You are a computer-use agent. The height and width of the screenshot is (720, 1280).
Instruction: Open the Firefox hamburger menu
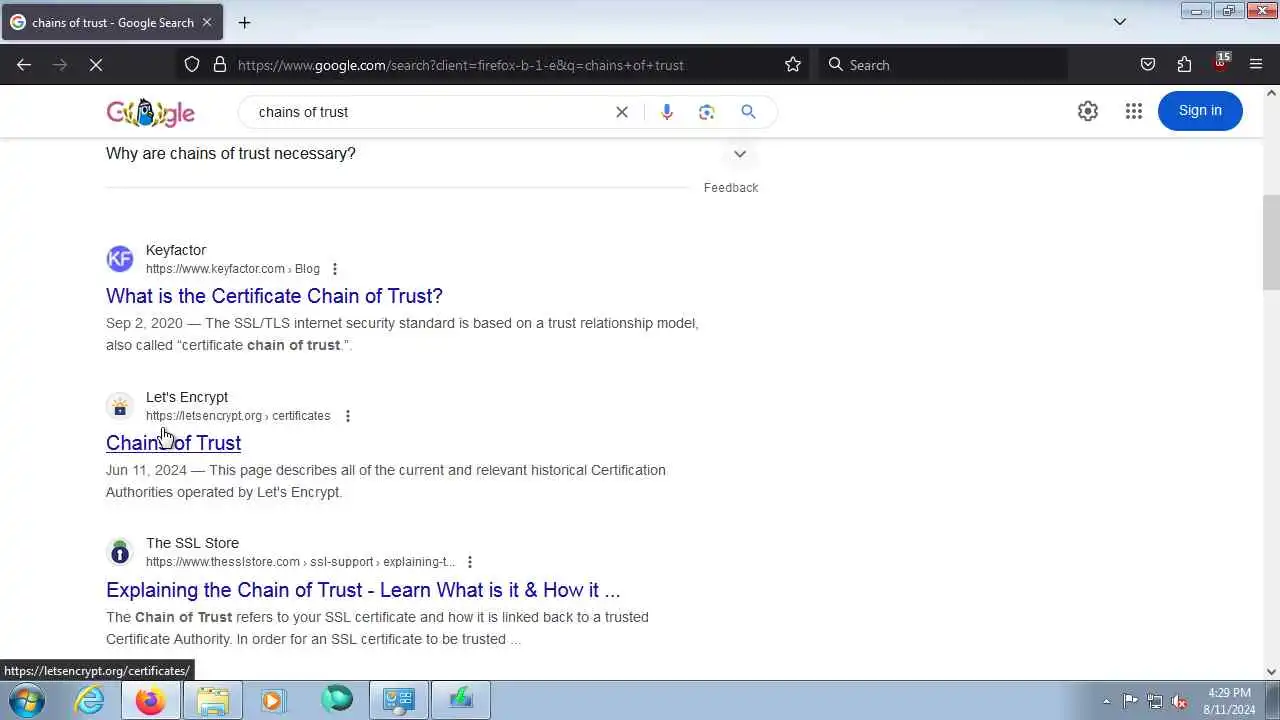(1256, 65)
